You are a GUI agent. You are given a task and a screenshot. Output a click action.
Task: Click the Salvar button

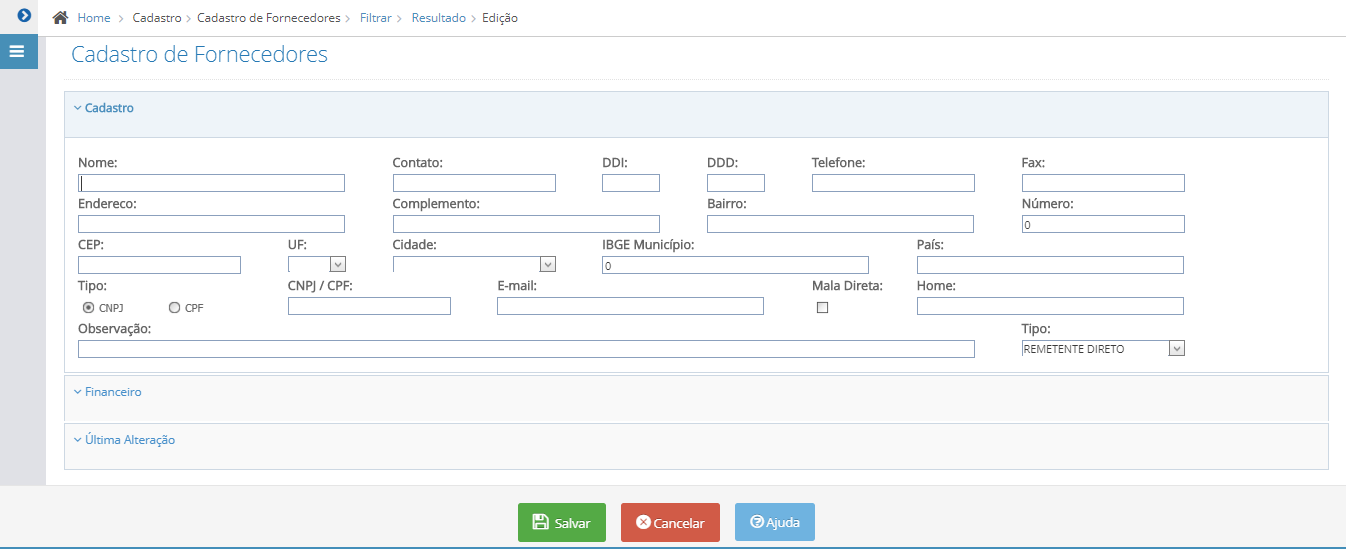[562, 522]
